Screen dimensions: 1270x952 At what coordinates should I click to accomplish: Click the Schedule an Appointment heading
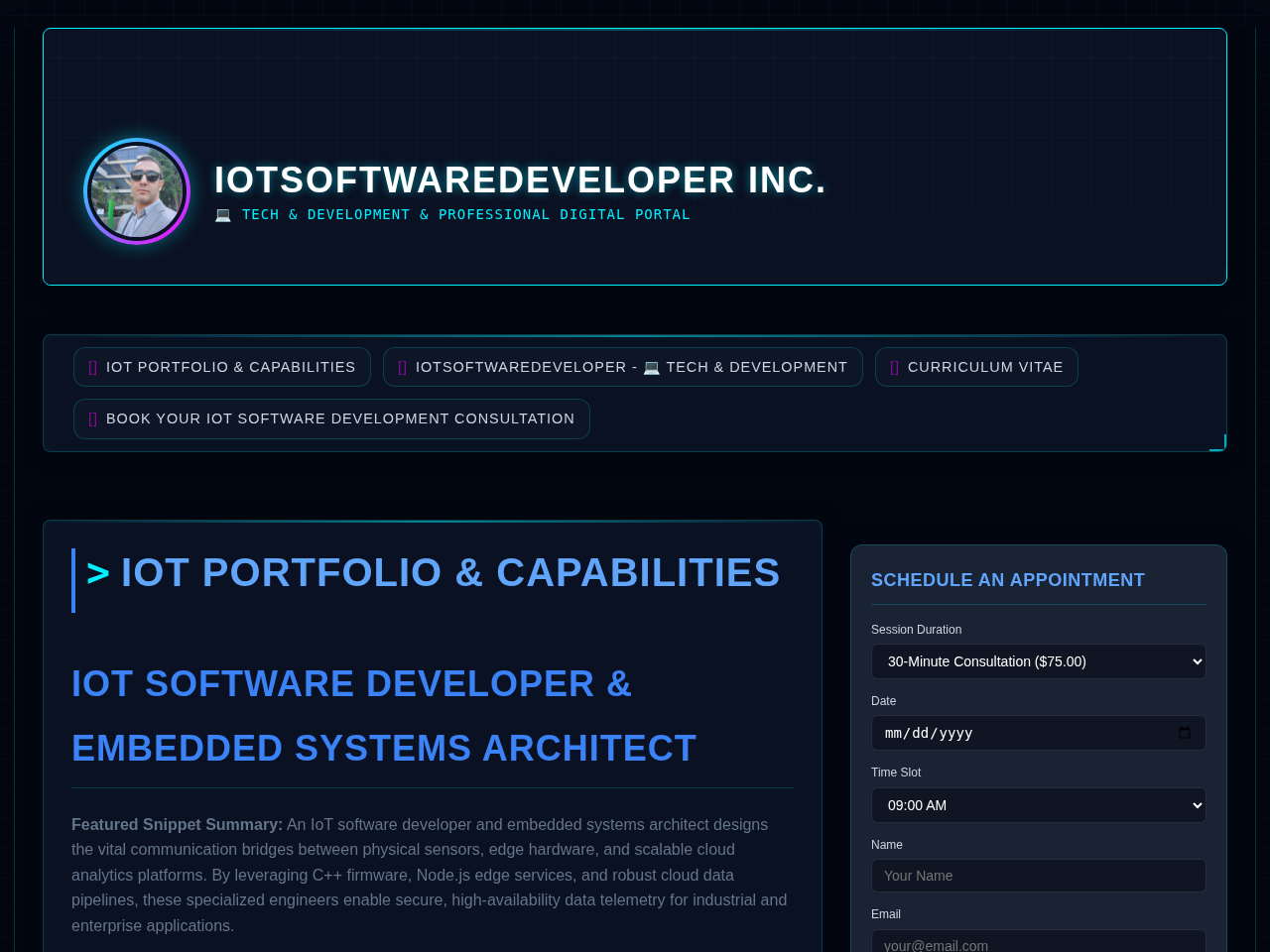[1008, 580]
